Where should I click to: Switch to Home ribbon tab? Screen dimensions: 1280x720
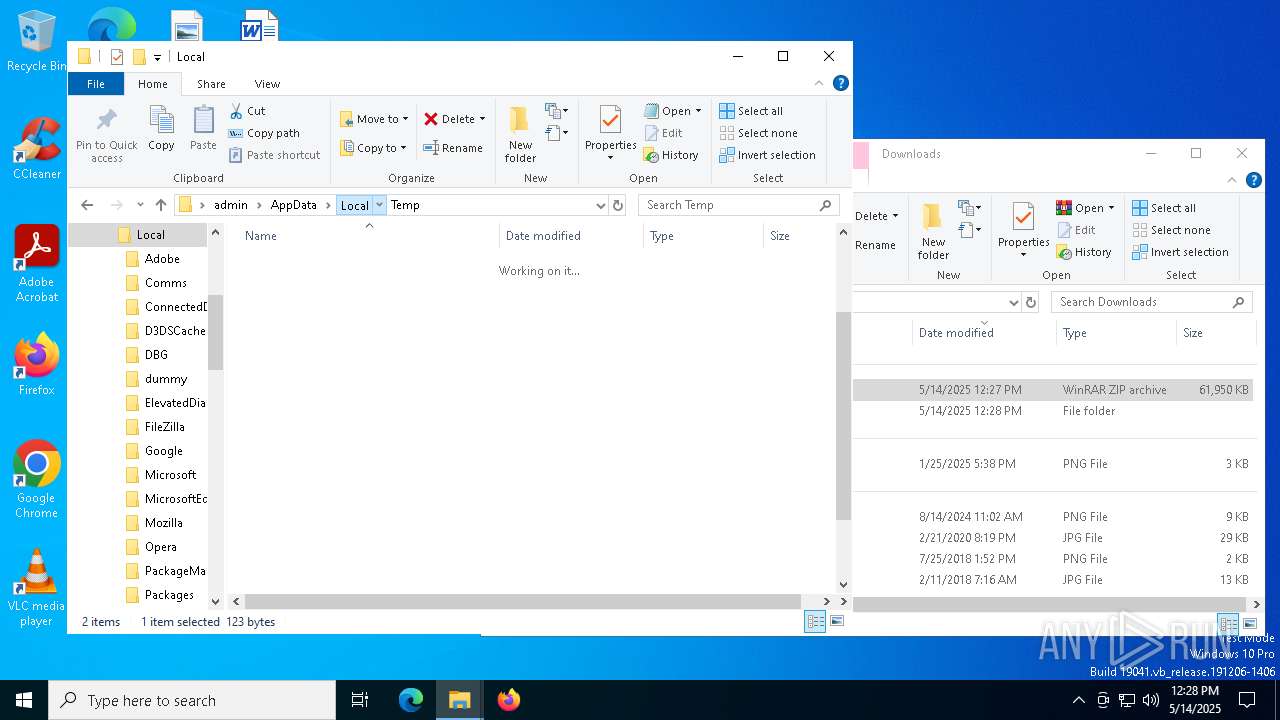[153, 84]
